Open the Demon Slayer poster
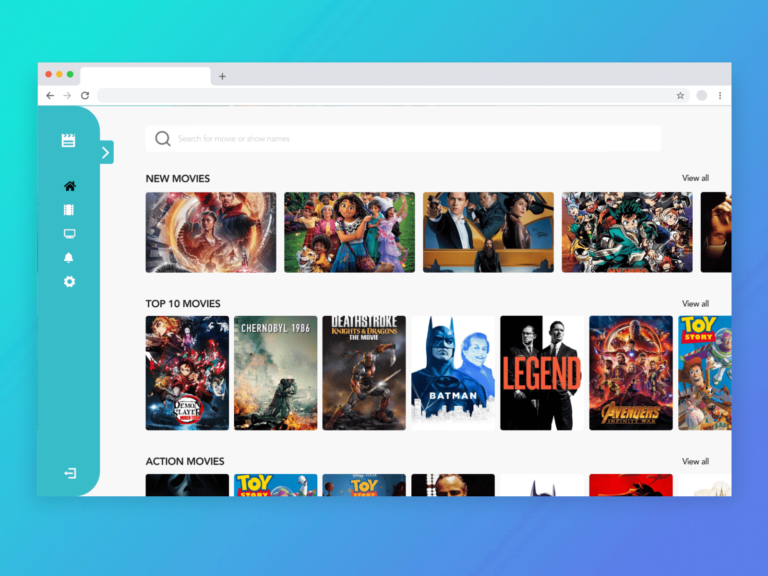 [x=187, y=373]
